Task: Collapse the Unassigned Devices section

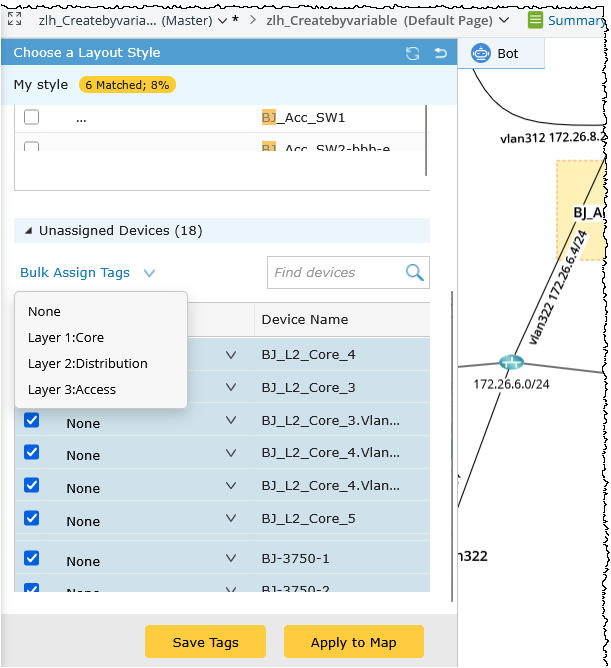Action: 28,231
